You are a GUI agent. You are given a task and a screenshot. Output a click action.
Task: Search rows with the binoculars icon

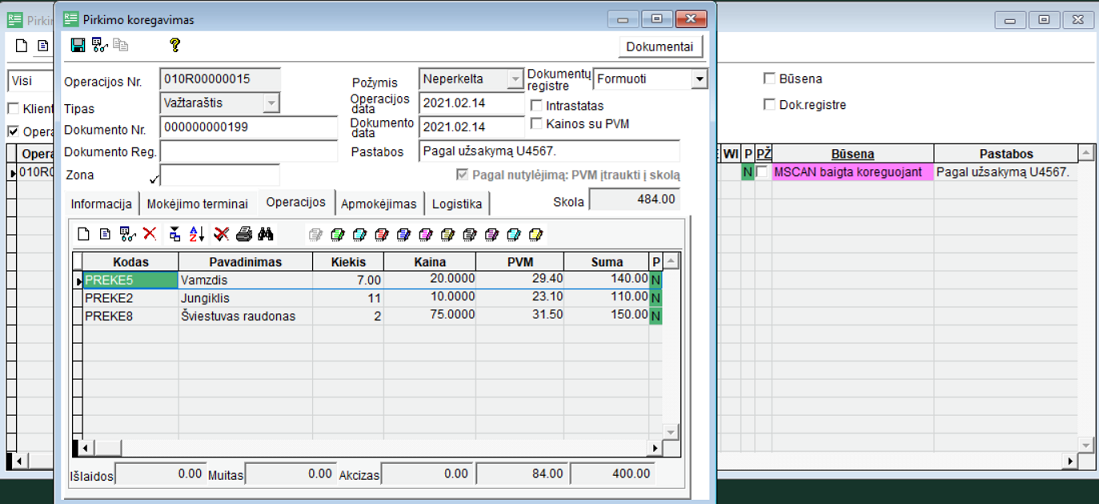pyautogui.click(x=265, y=234)
